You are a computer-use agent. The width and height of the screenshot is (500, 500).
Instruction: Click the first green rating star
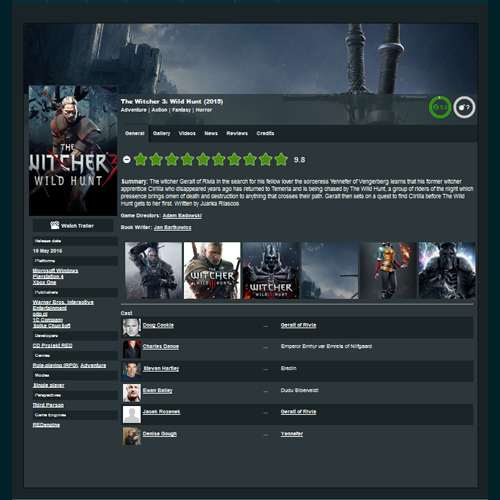(141, 160)
